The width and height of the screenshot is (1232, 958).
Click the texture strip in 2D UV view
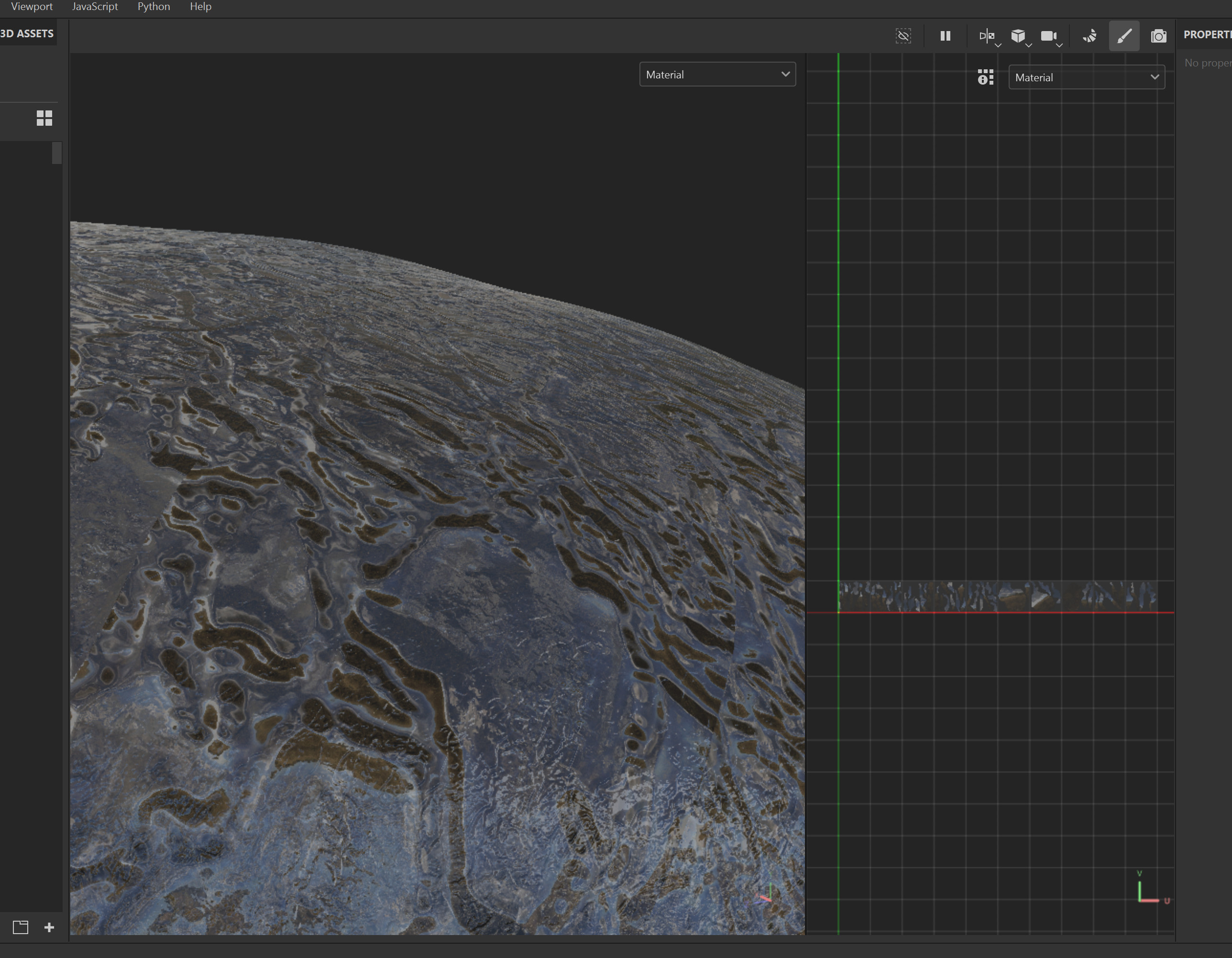click(x=997, y=597)
